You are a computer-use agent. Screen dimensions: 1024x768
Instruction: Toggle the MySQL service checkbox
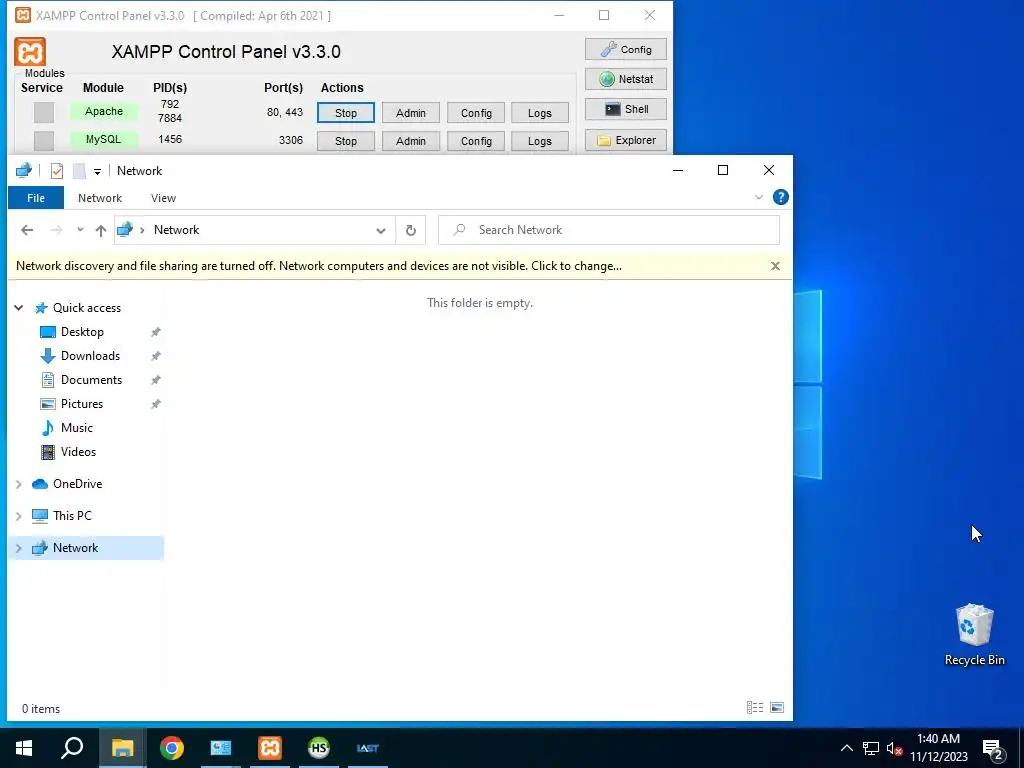pyautogui.click(x=44, y=140)
